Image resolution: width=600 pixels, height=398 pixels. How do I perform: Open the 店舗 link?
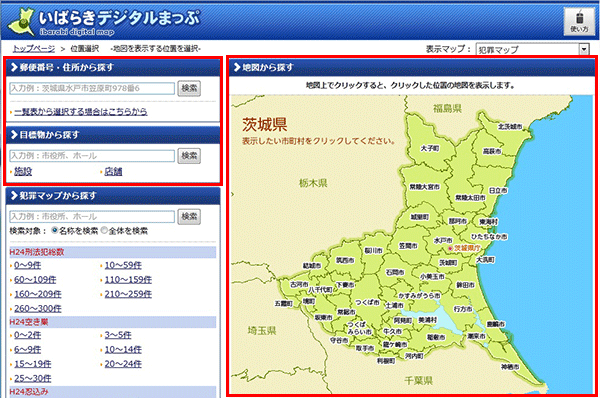point(113,172)
